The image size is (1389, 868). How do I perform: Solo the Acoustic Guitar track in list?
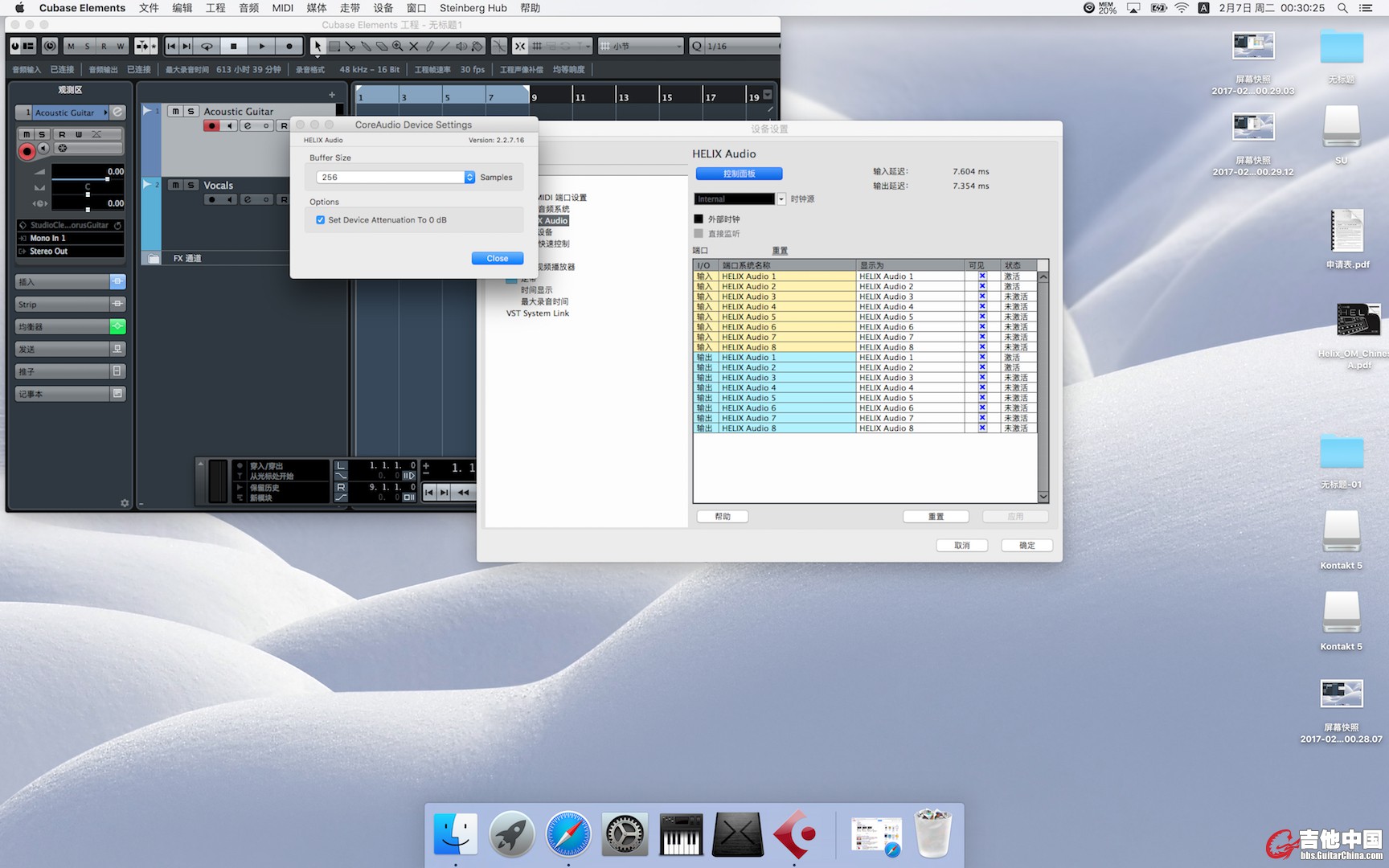(x=191, y=112)
